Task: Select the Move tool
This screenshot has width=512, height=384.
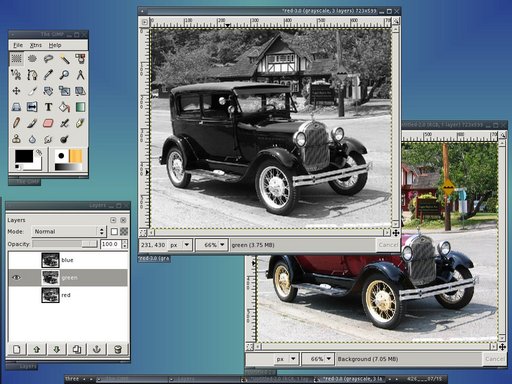Action: tap(16, 91)
